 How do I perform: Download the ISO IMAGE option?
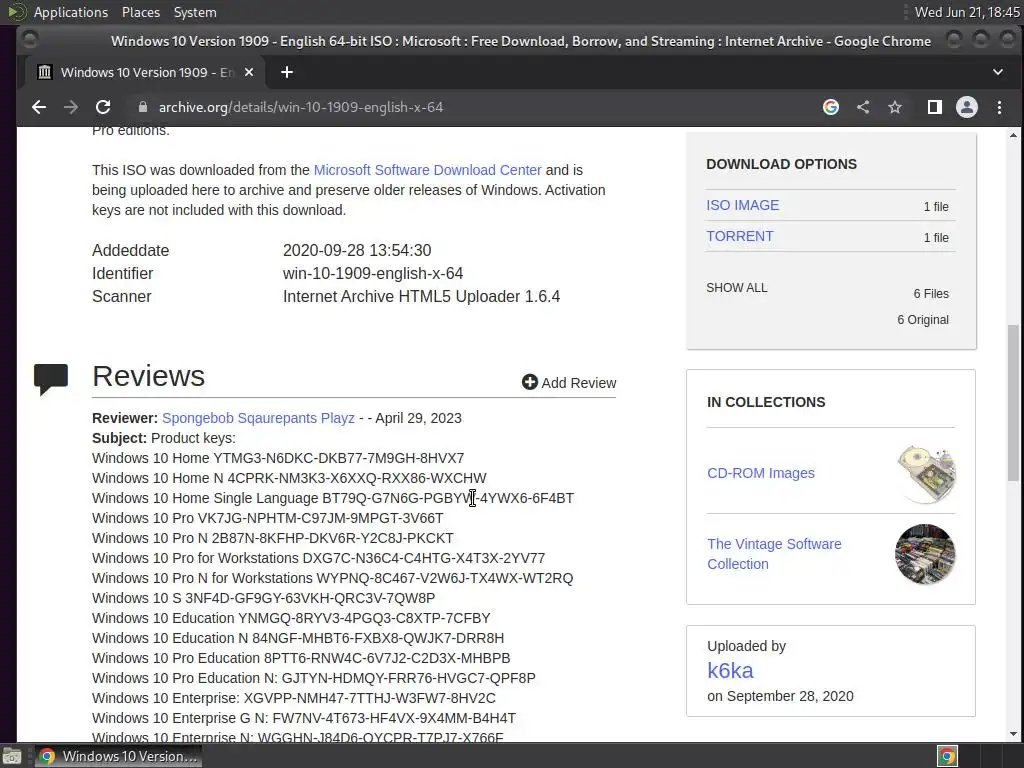point(743,205)
